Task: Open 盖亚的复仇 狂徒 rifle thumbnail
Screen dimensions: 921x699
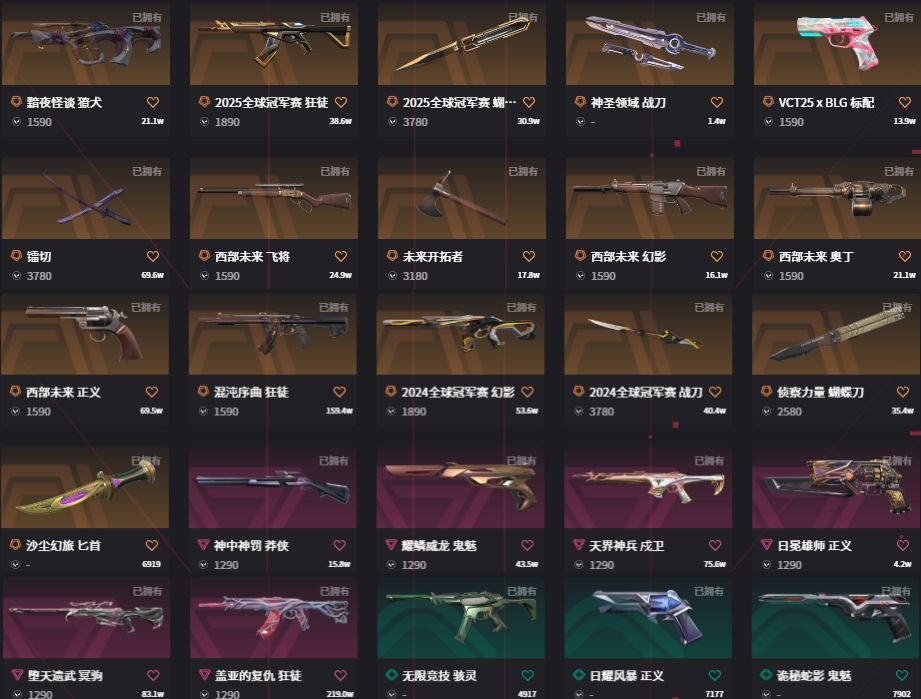Action: pyautogui.click(x=274, y=618)
